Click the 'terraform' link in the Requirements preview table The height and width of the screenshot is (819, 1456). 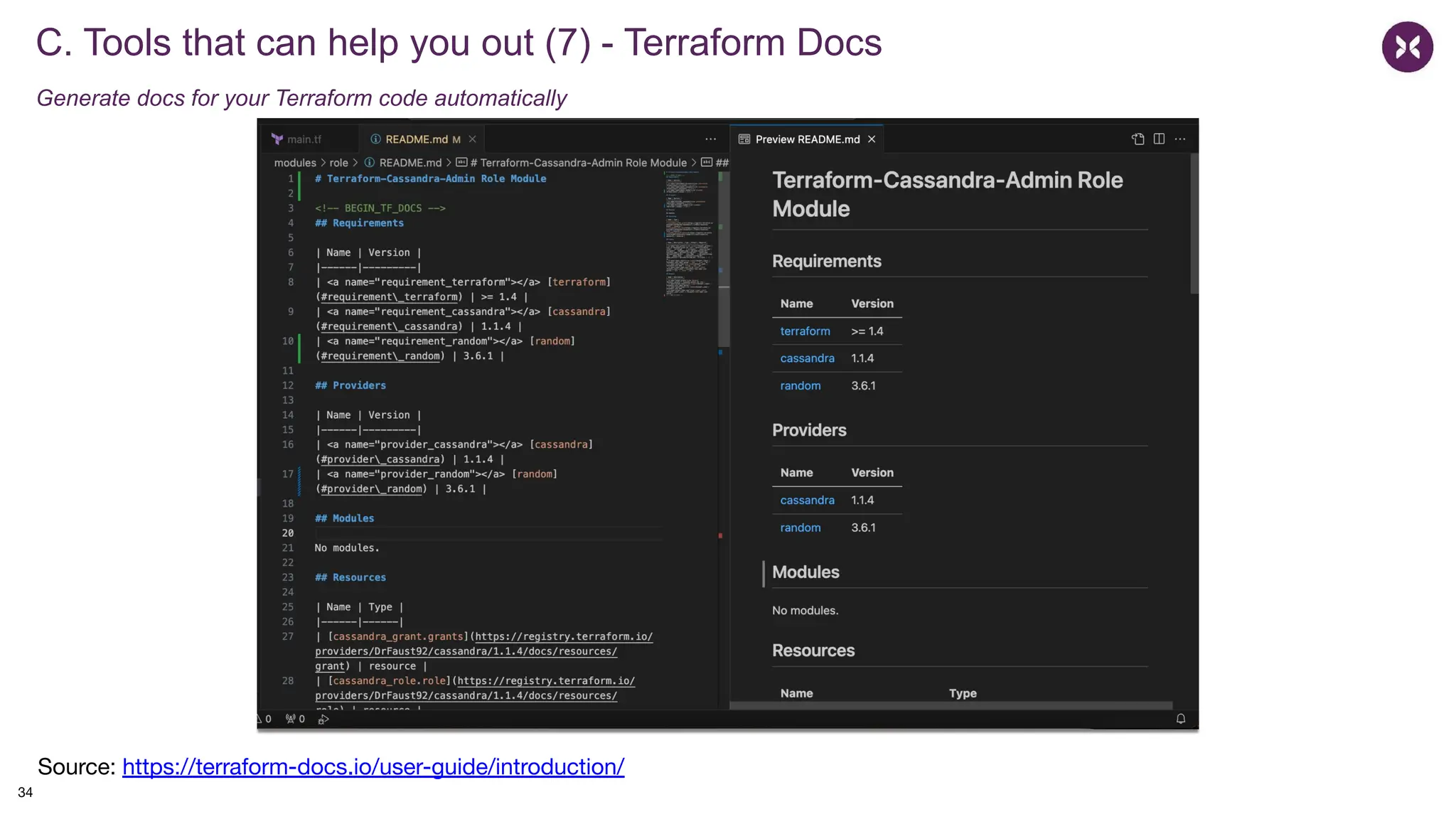805,331
